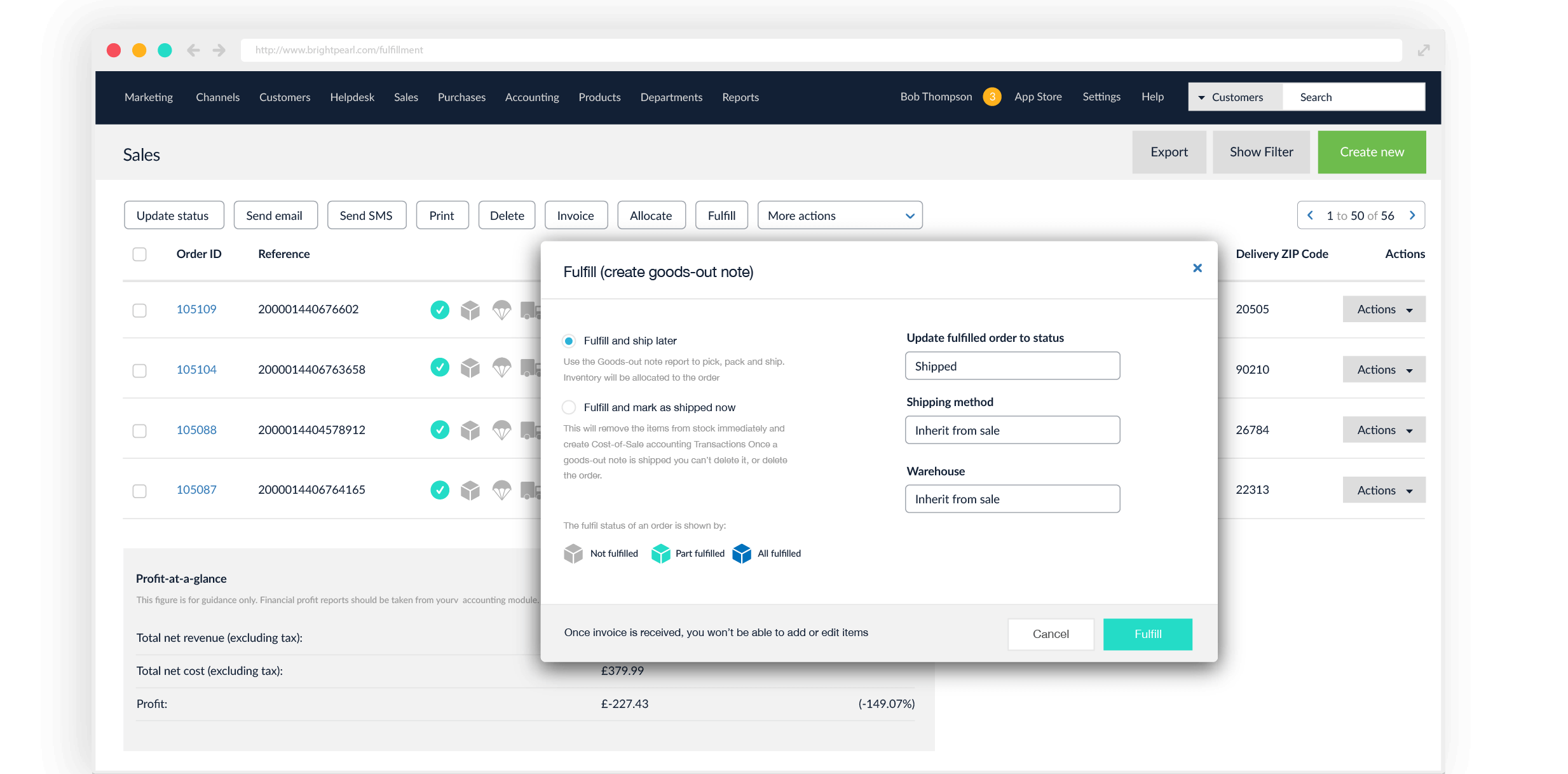Viewport: 1568px width, 774px height.
Task: Close the Fulfill dialog with the X
Action: [x=1197, y=268]
